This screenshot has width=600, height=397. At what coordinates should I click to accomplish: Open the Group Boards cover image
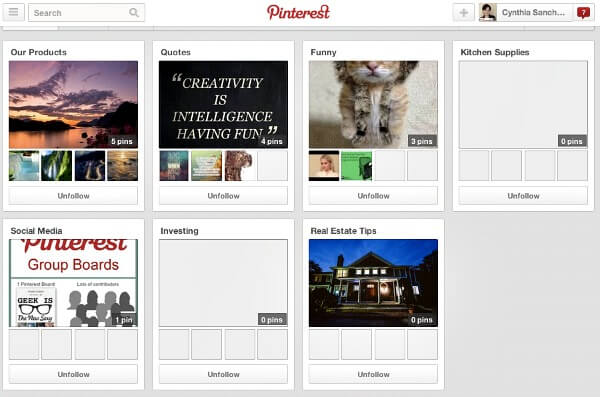tap(73, 283)
